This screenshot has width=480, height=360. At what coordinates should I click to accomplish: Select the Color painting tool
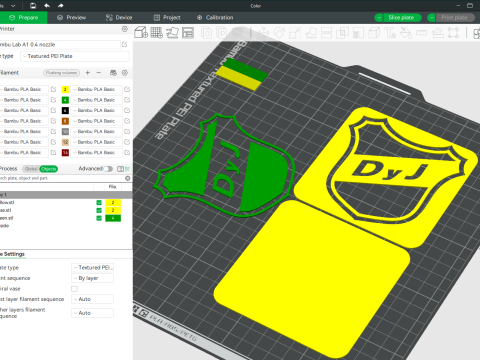(406, 33)
